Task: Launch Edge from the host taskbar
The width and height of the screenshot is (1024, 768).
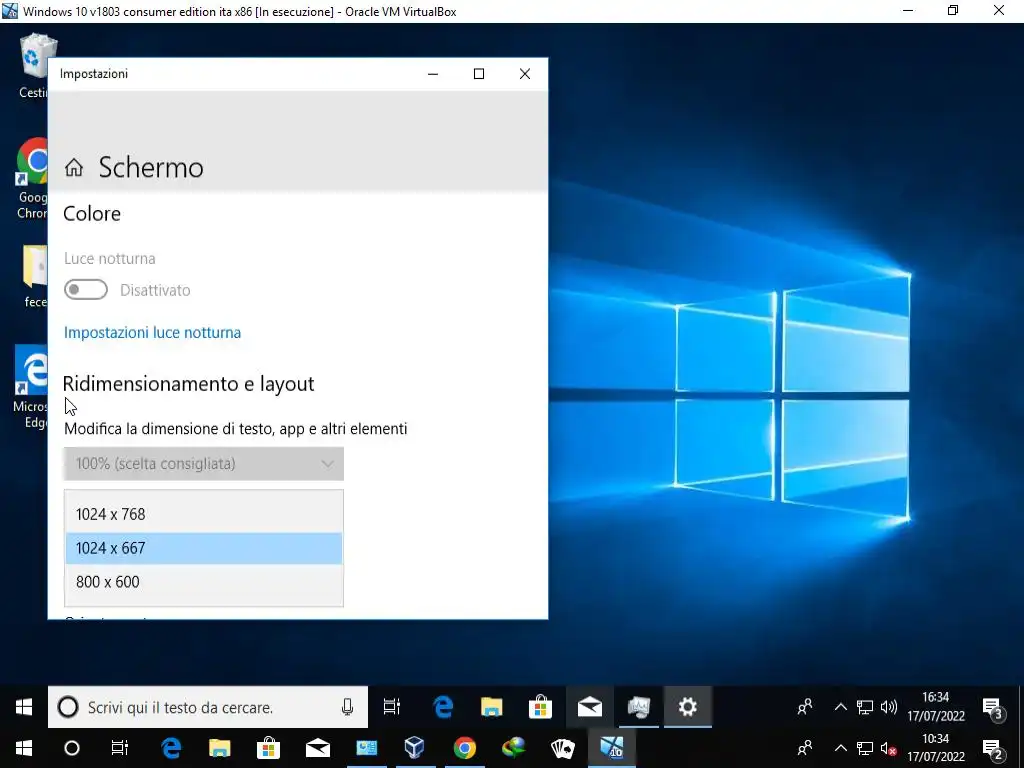Action: point(171,748)
